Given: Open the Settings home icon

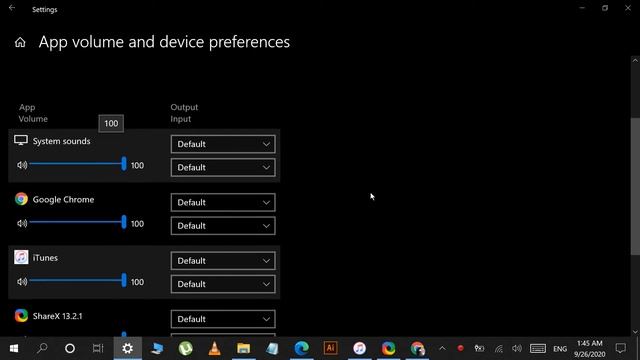Looking at the screenshot, I should (20, 42).
